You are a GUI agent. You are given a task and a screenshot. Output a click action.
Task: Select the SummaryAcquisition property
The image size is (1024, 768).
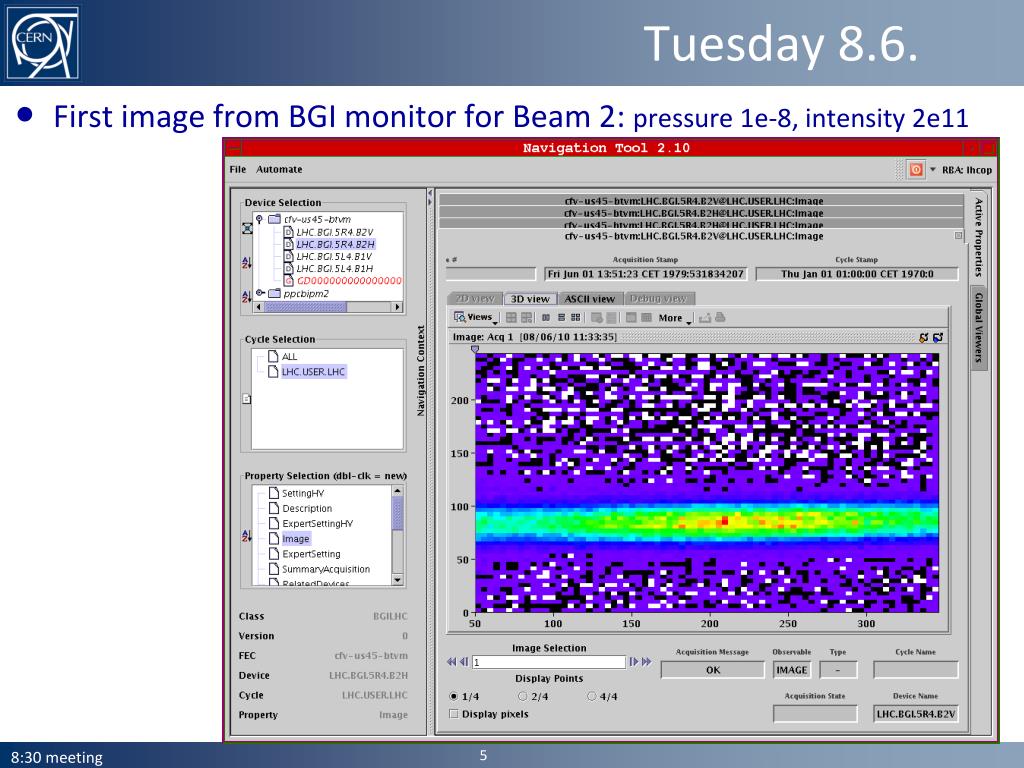coord(326,569)
